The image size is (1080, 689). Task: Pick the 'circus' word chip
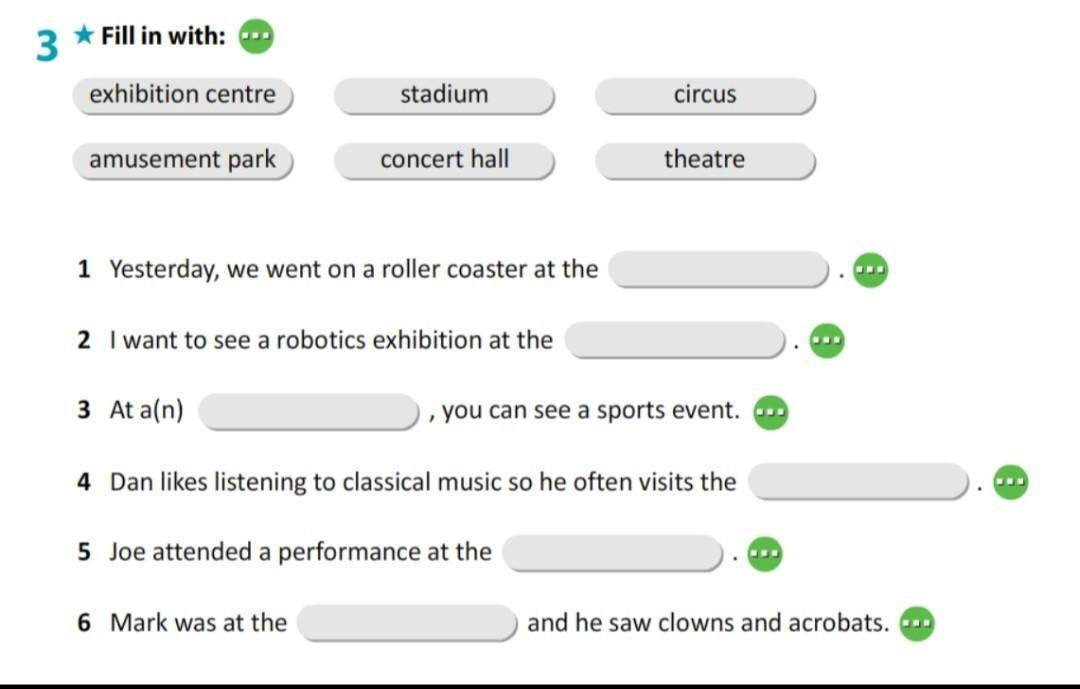pos(705,95)
